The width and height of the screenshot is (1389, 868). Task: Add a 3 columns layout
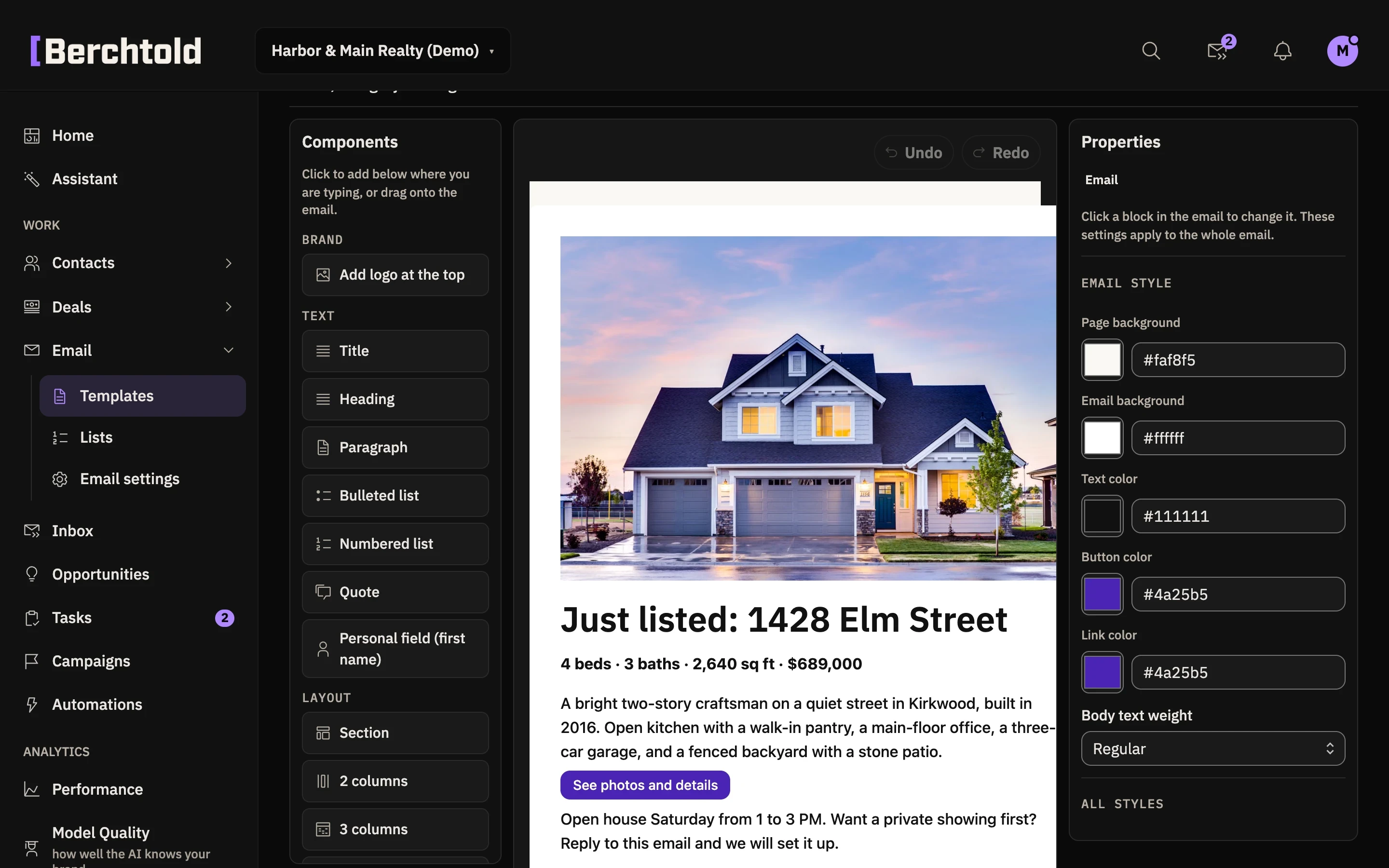(395, 829)
